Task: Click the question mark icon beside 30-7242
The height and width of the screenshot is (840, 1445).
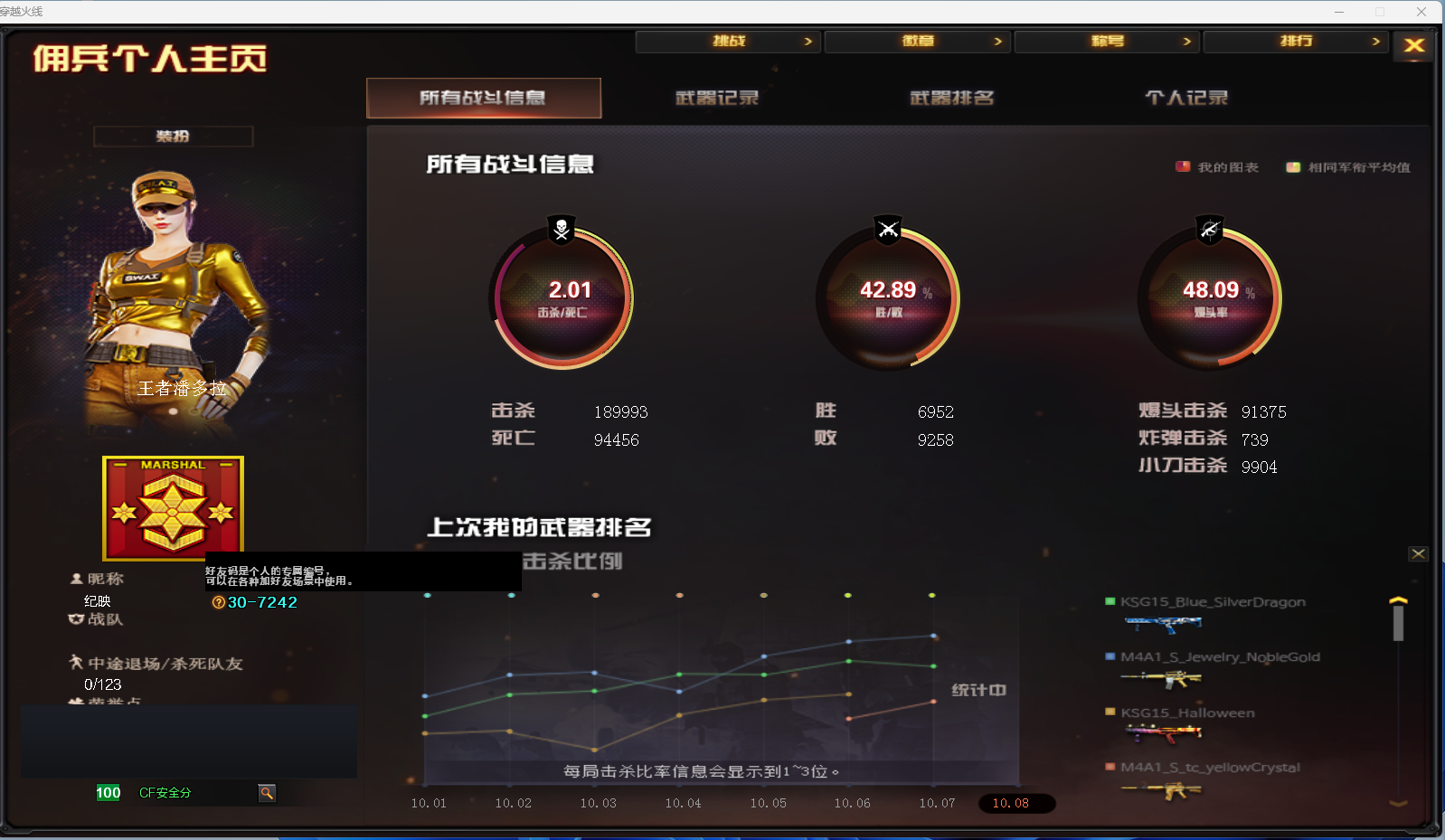Action: coord(218,602)
